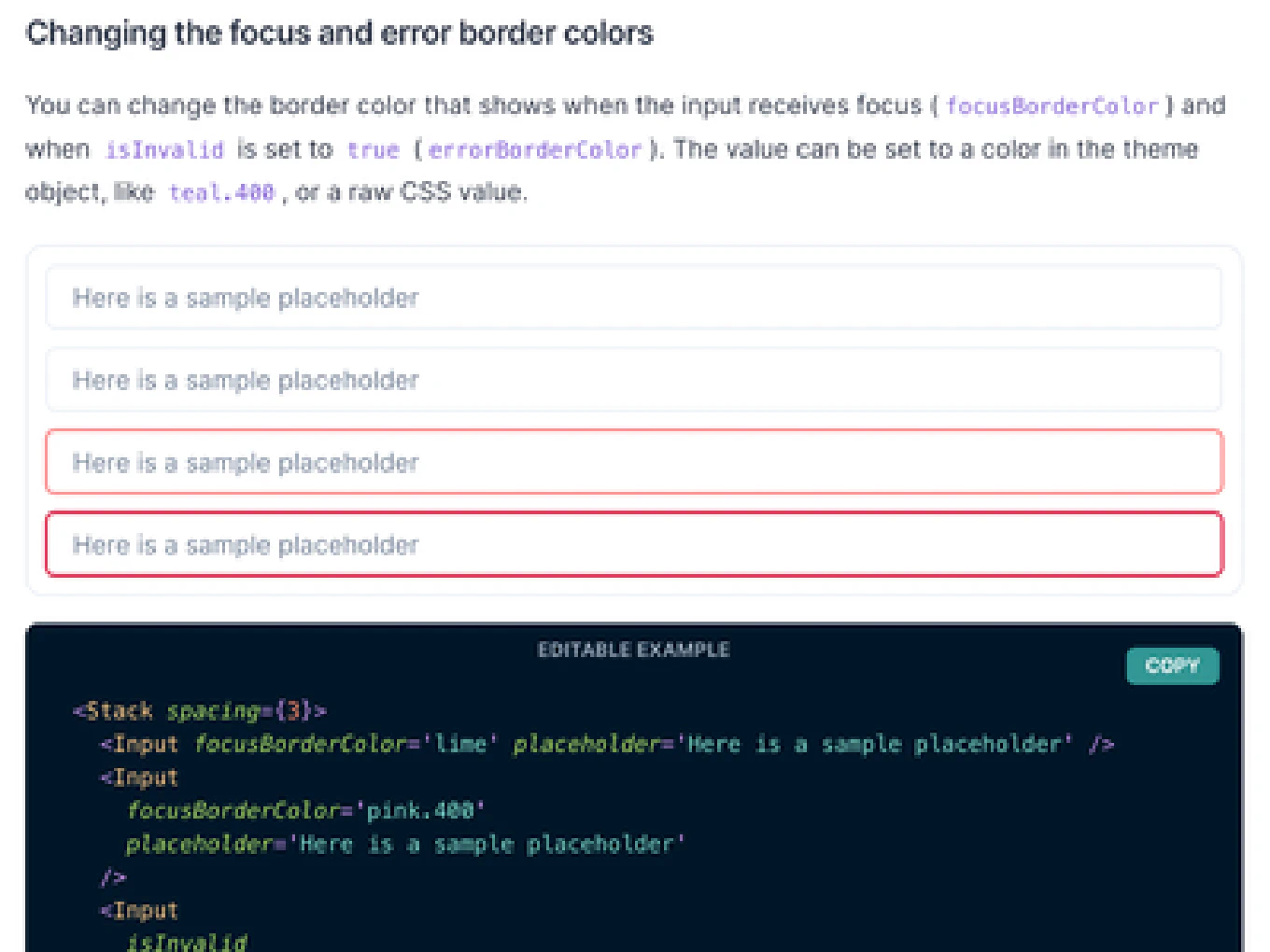Focus the first sample placeholder input
The image size is (1270, 952).
(633, 298)
